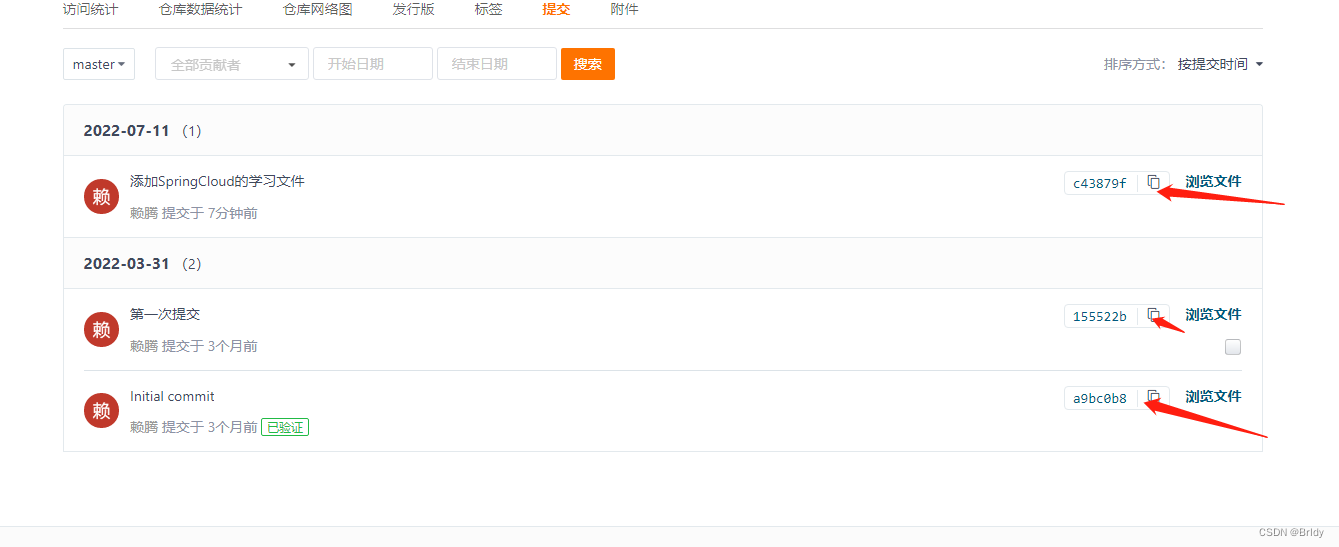This screenshot has width=1339, height=547.
Task: Click the 结束日期 date field
Action: point(497,64)
